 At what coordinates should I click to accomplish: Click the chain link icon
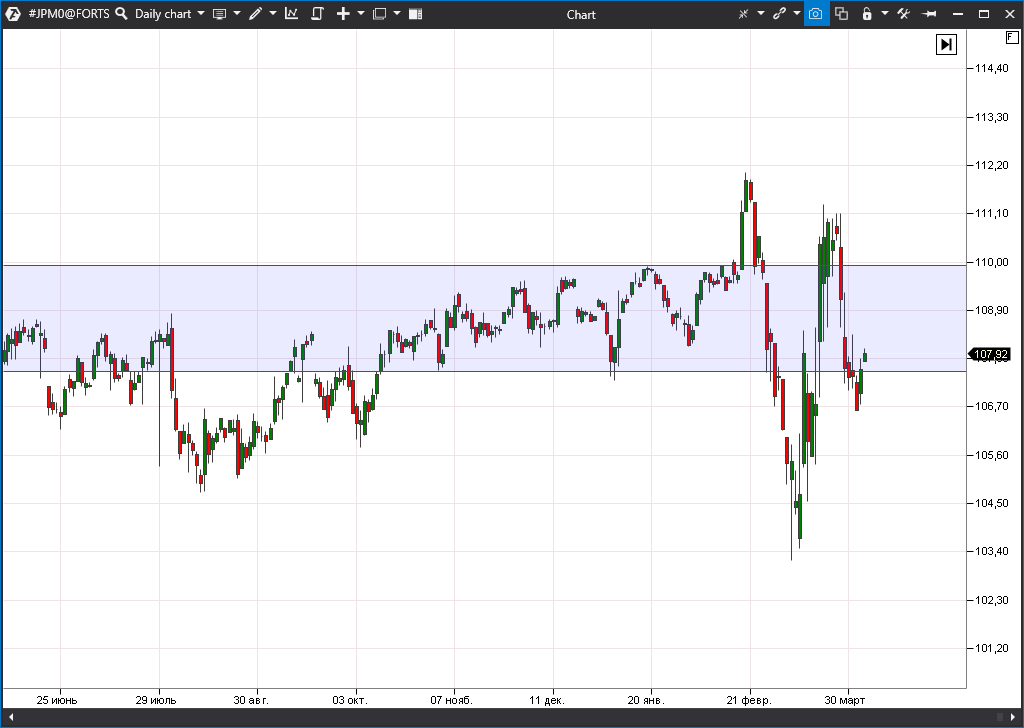point(778,14)
